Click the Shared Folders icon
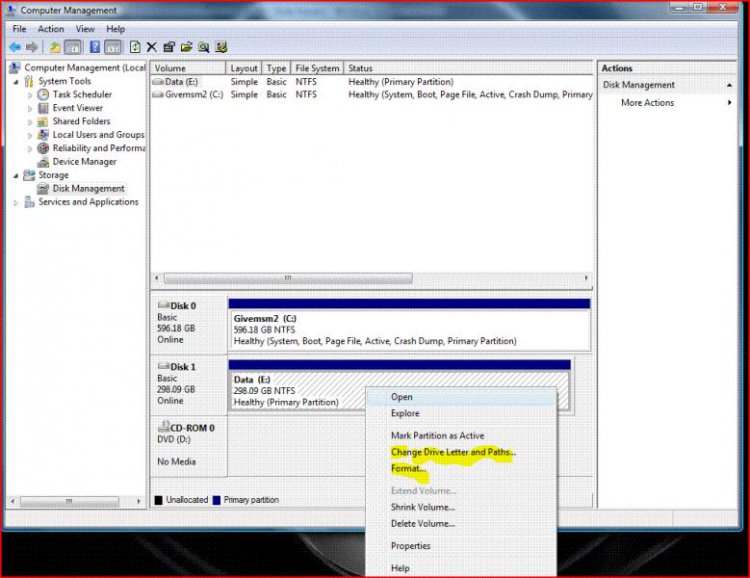Screen dimensions: 750x578 click(x=43, y=121)
